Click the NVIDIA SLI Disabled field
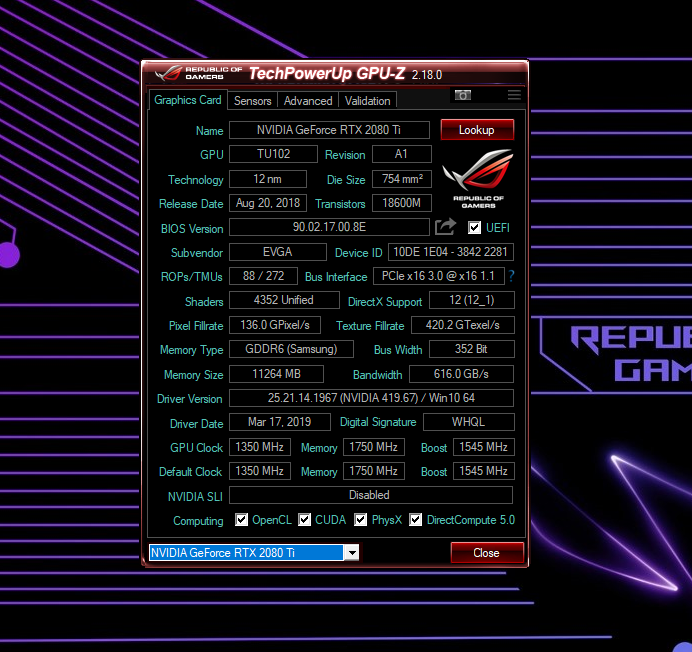 click(371, 495)
